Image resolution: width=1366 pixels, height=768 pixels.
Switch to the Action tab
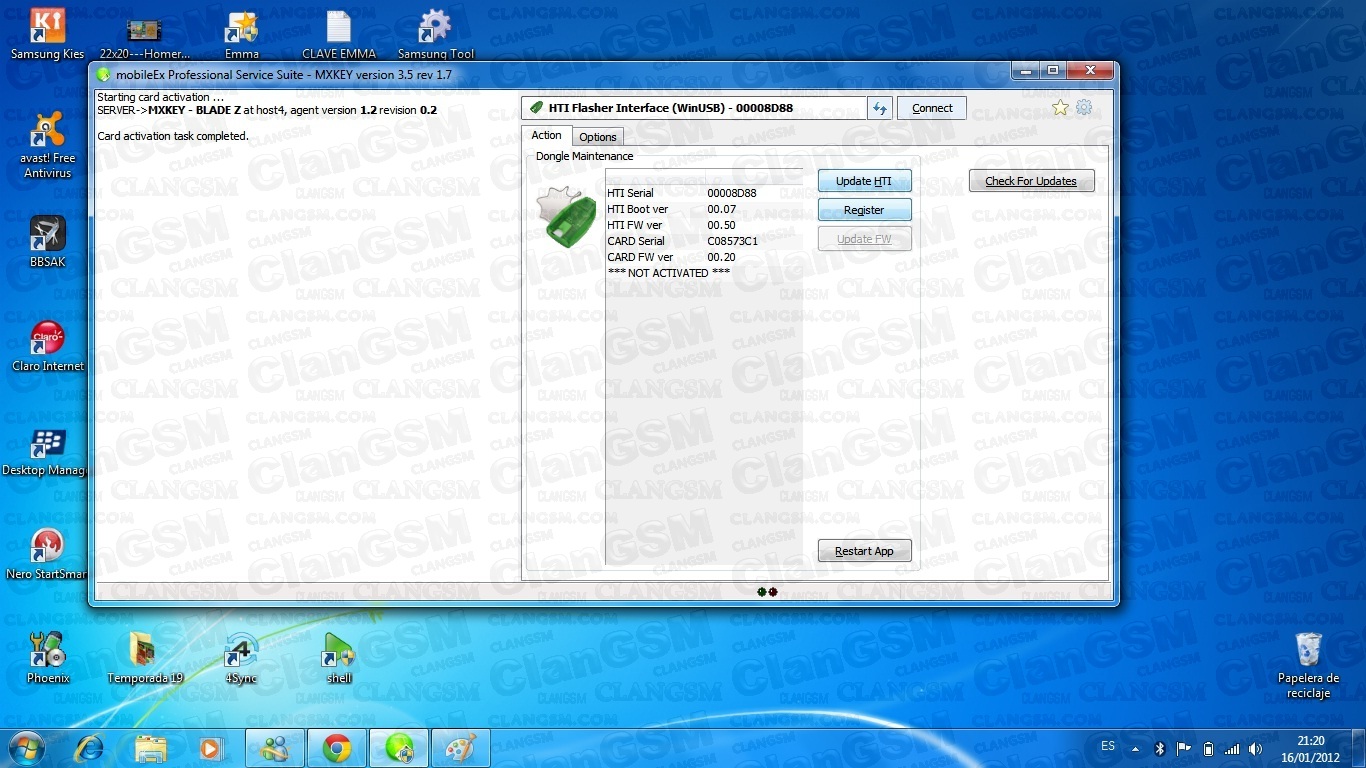click(x=546, y=135)
